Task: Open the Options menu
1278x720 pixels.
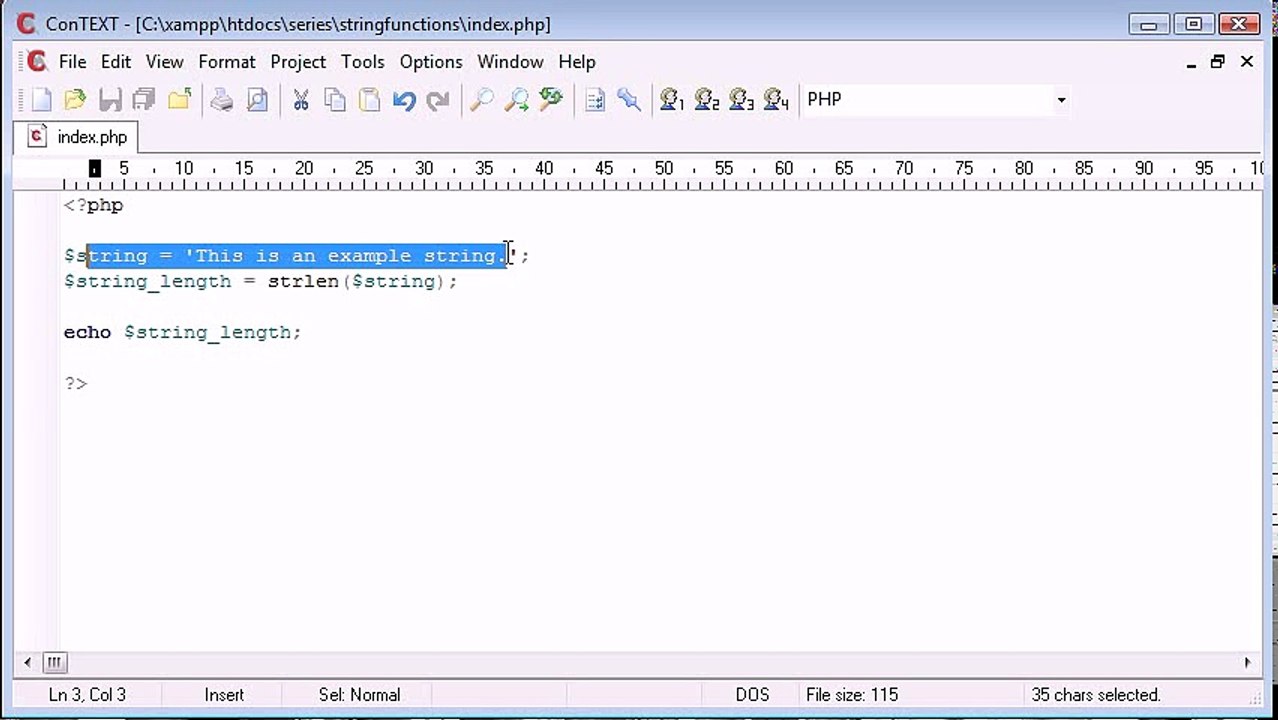Action: point(431,62)
